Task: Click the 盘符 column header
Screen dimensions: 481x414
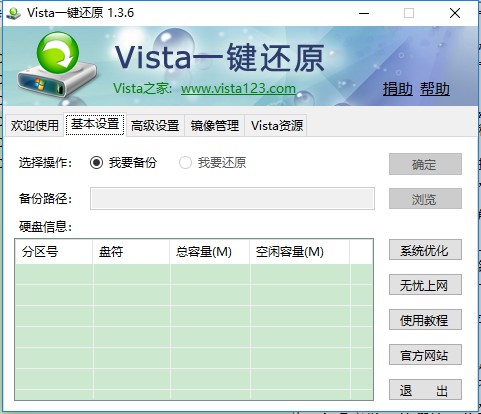Action: (x=131, y=252)
